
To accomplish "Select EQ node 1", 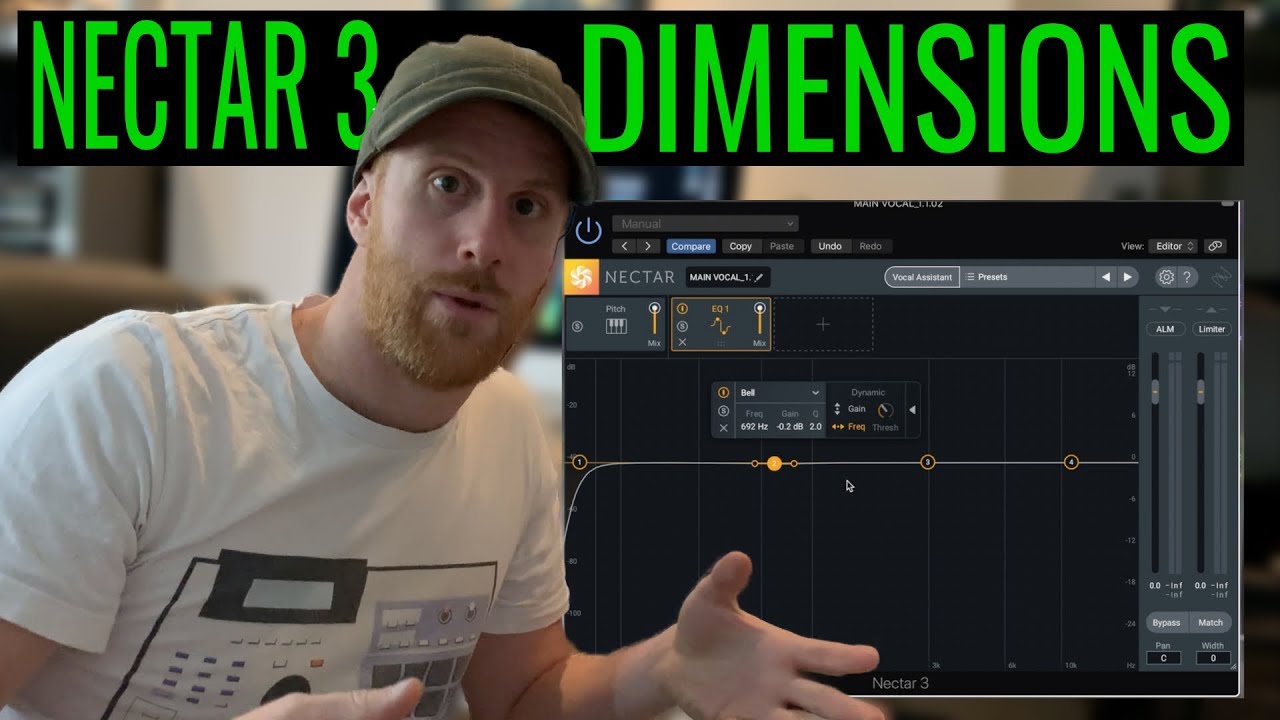I will coord(579,462).
